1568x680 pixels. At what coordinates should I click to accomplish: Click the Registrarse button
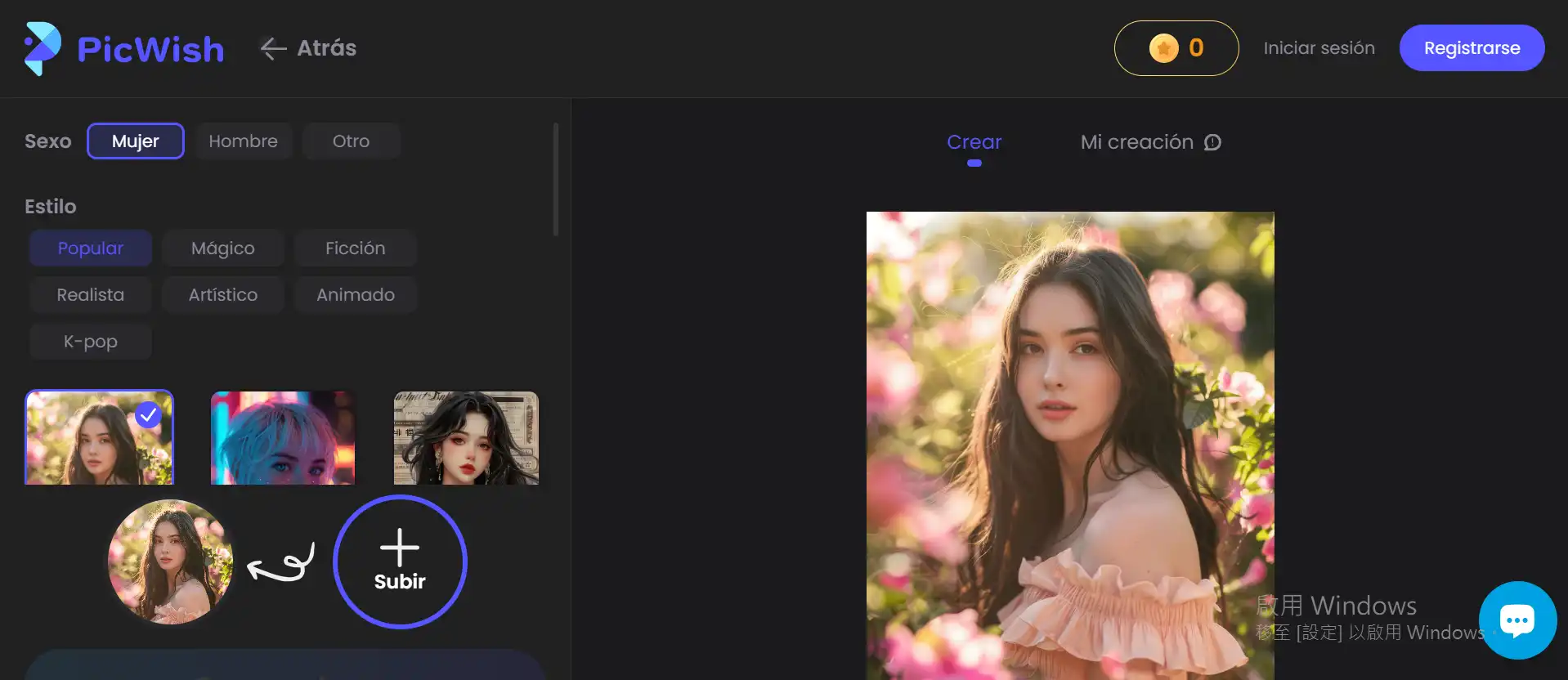pyautogui.click(x=1472, y=48)
